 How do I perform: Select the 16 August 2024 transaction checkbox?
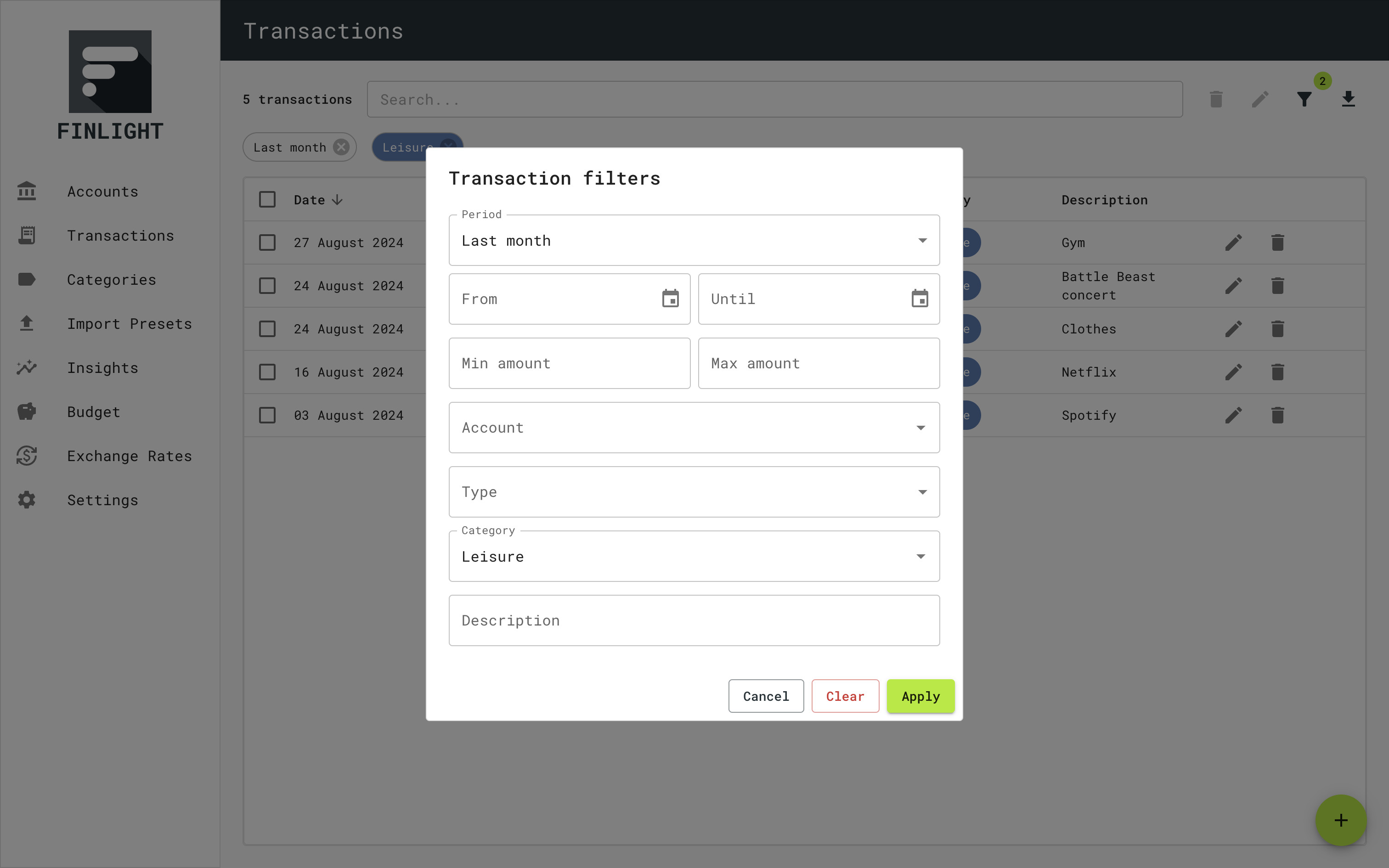(267, 372)
